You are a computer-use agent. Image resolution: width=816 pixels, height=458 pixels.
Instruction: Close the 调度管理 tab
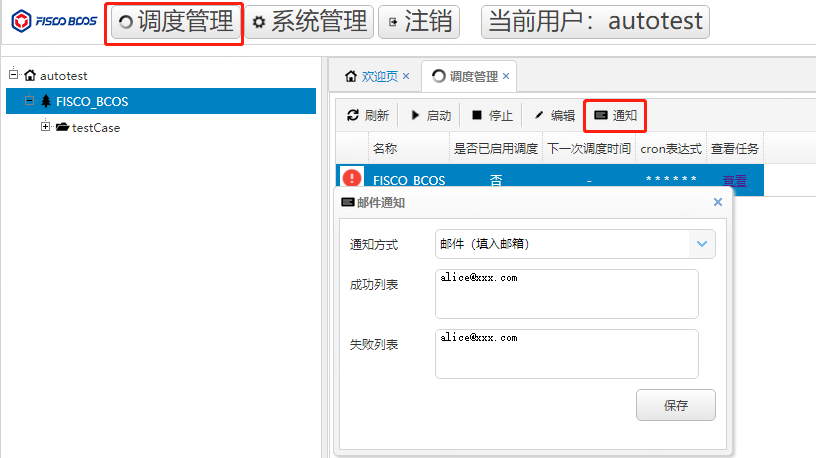pos(506,76)
